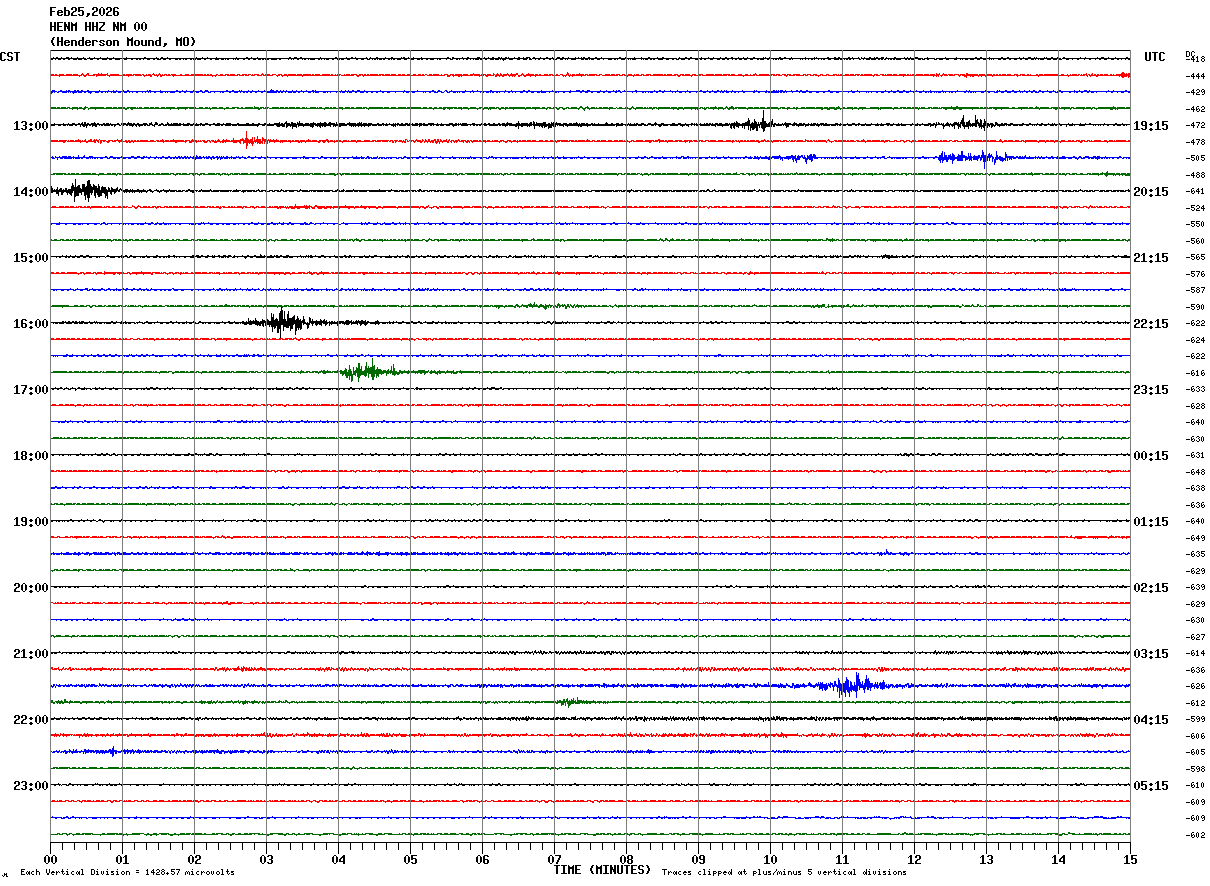The width and height of the screenshot is (1210, 886).
Task: Click the 15 minute tick on the x-axis
Action: [x=1130, y=860]
